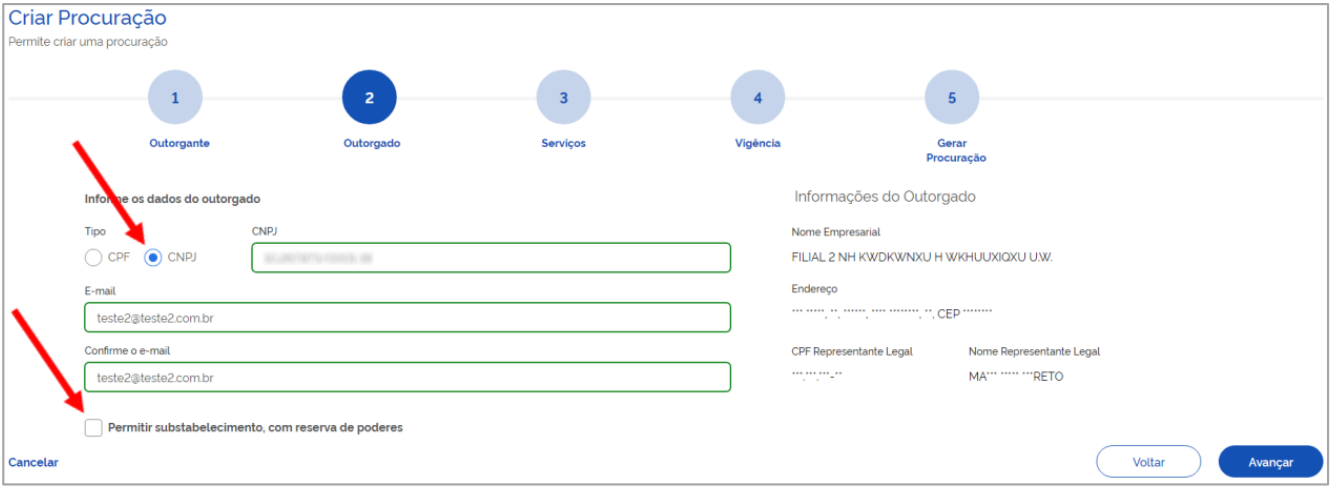1333x489 pixels.
Task: Click the E-mail input field
Action: 408,317
